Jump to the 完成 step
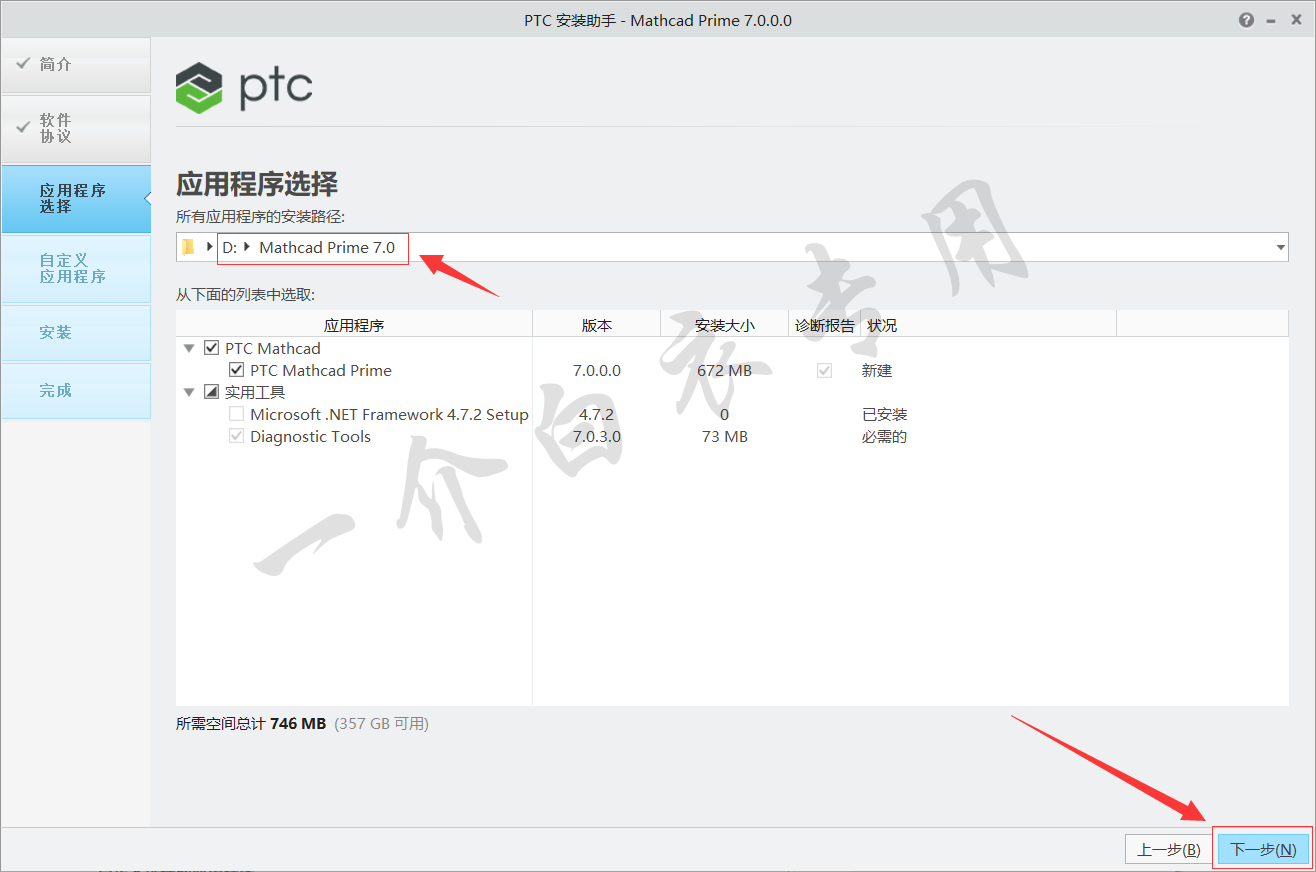Screen dimensions: 1316x872 (76, 390)
